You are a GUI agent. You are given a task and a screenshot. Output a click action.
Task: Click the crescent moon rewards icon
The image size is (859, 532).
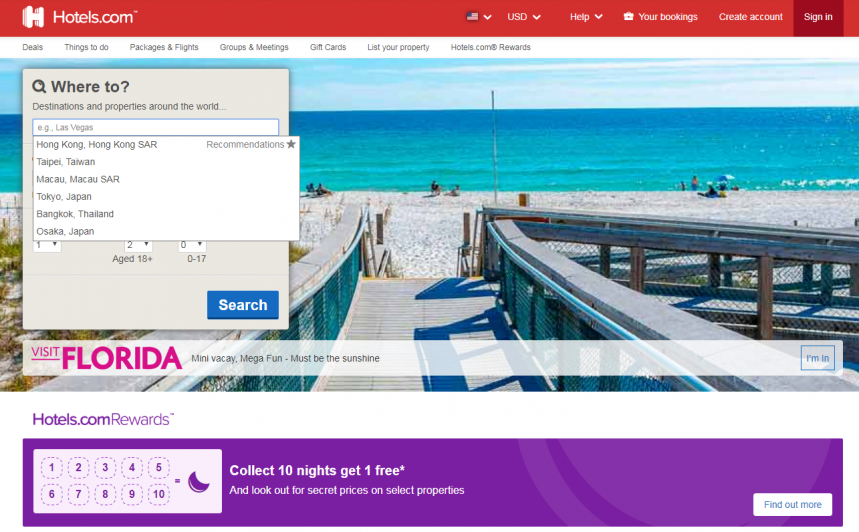click(x=198, y=482)
